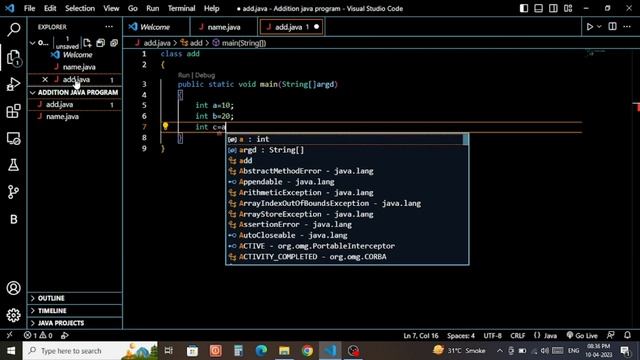Viewport: 640px width, 360px height.
Task: Open the View menu
Action: 111,8
